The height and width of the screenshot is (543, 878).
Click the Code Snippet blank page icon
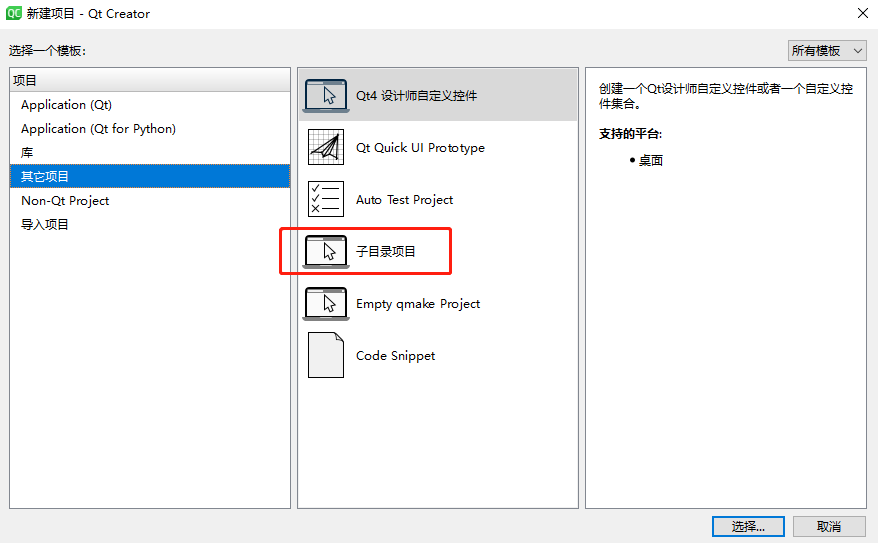pyautogui.click(x=326, y=355)
